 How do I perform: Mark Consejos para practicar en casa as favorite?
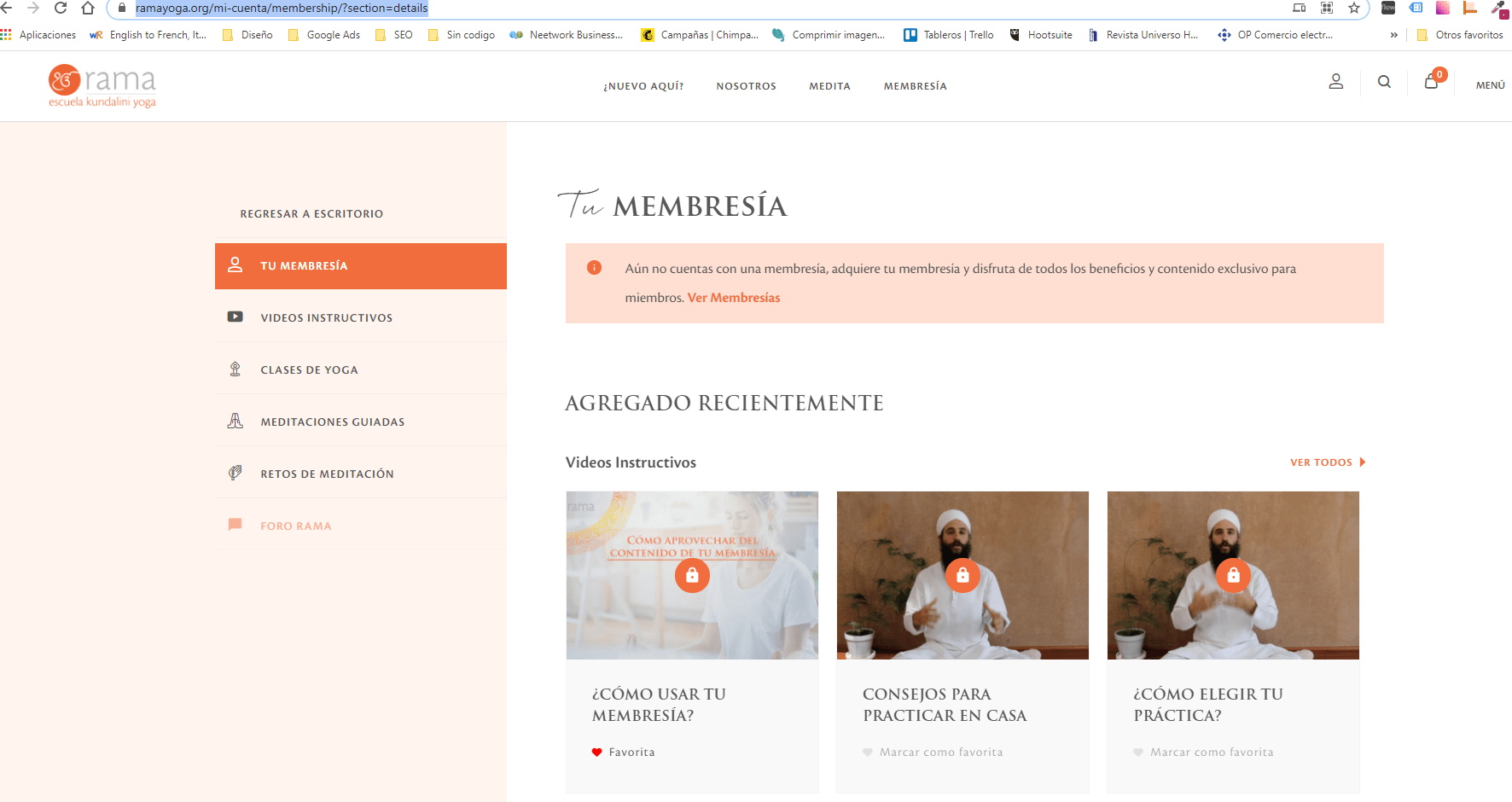tap(933, 753)
